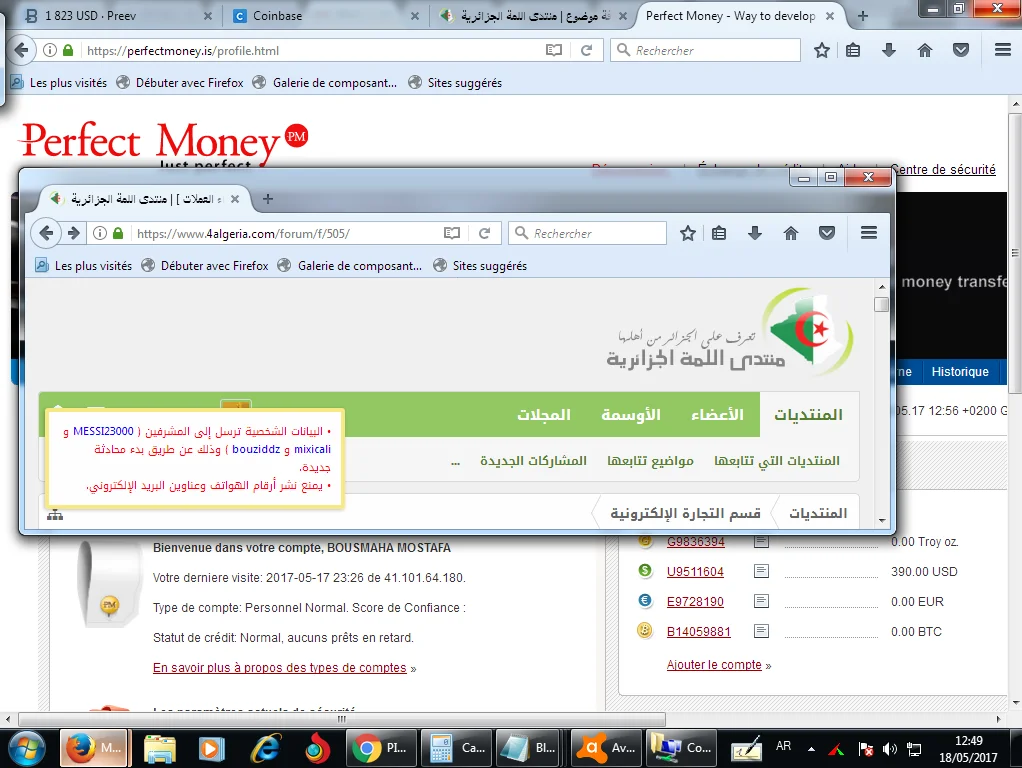Open hamburger menu in front Firefox window
Screen dimensions: 1022x768
click(x=868, y=233)
